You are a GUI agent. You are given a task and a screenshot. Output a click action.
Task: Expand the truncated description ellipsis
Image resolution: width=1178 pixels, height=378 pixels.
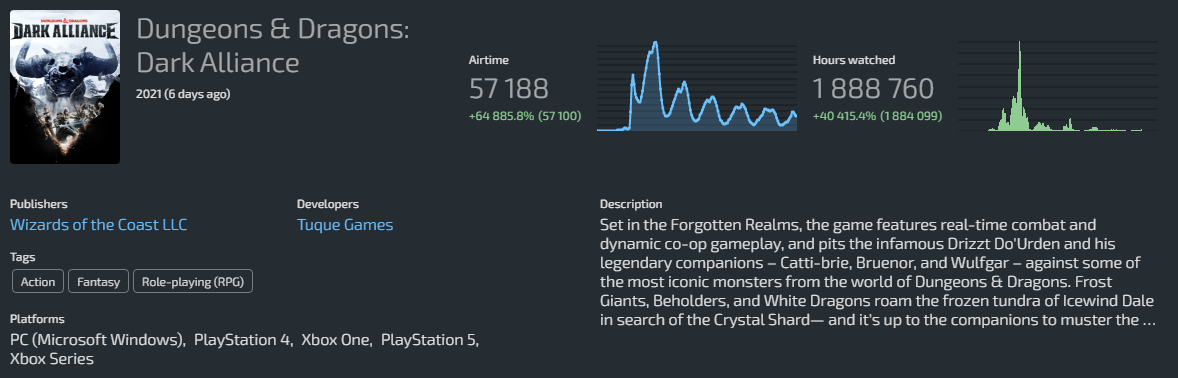tap(1149, 320)
